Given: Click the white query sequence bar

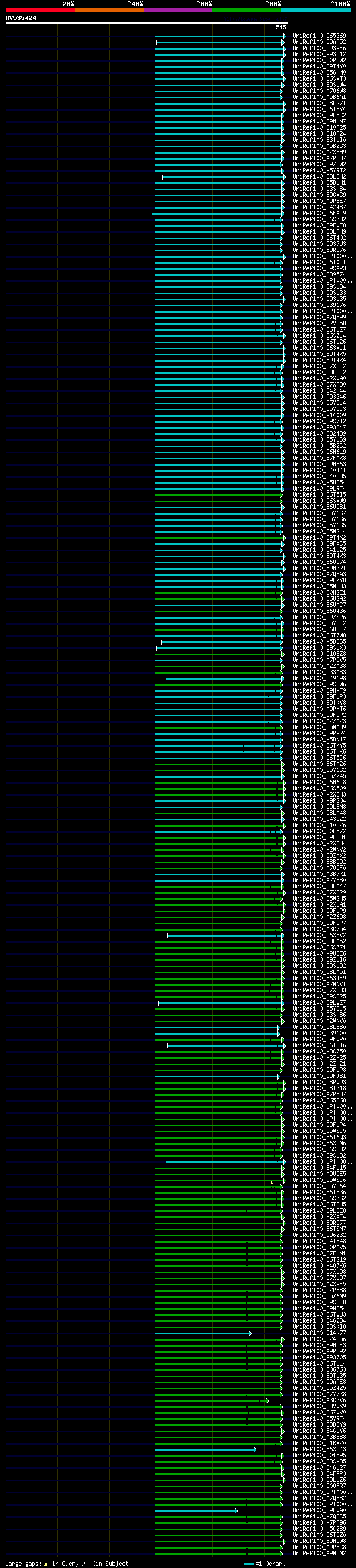Looking at the screenshot, I should click(x=147, y=22).
